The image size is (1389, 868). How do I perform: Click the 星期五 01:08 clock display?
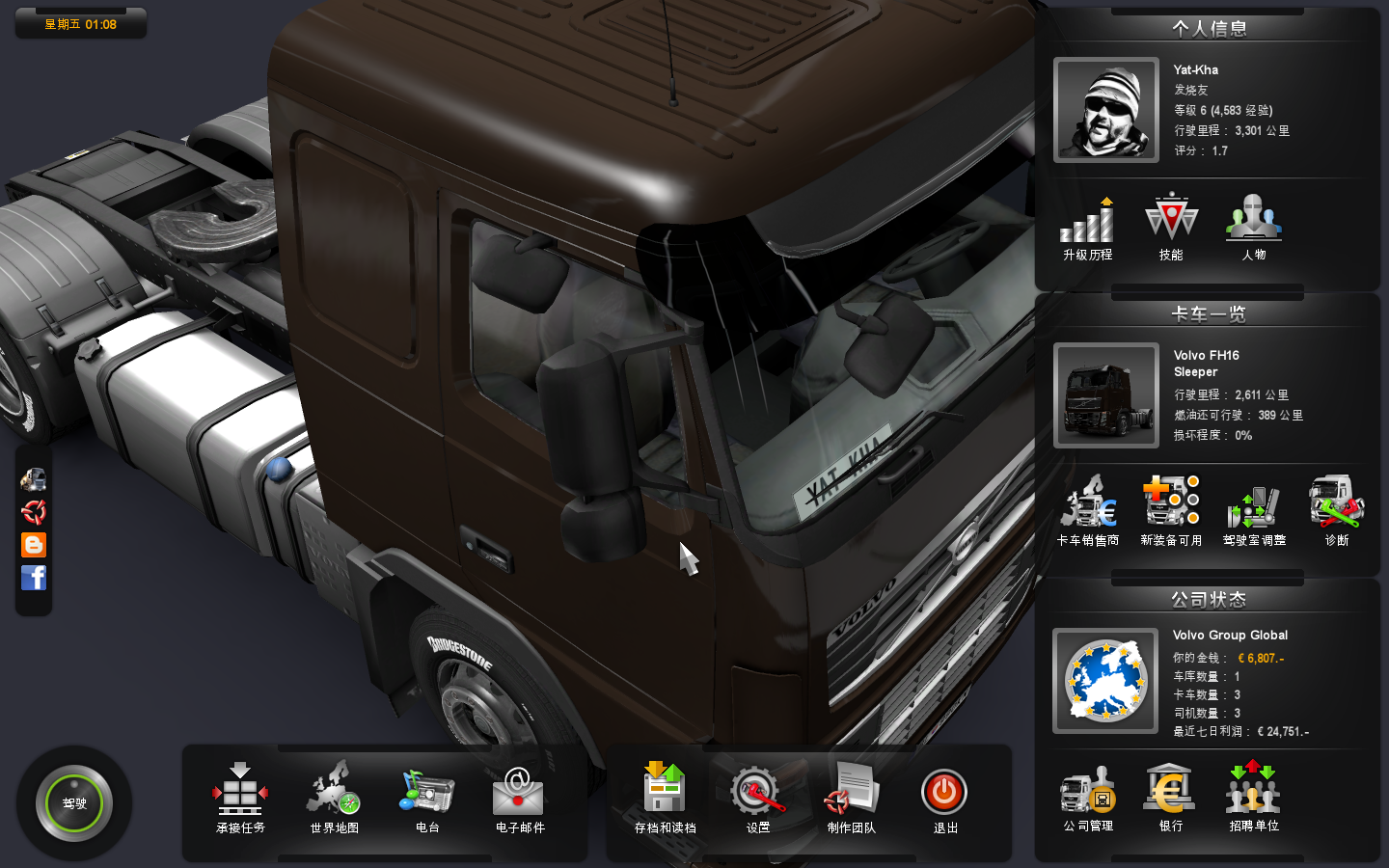pyautogui.click(x=81, y=24)
